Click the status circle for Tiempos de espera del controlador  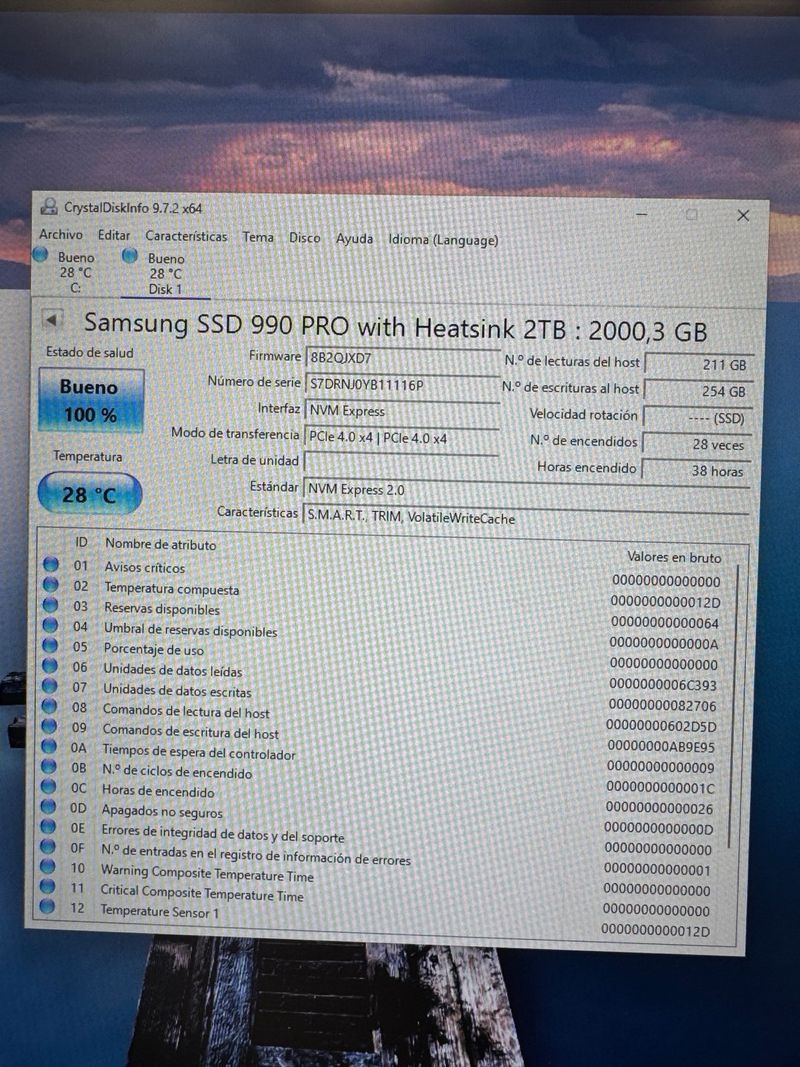pyautogui.click(x=49, y=746)
